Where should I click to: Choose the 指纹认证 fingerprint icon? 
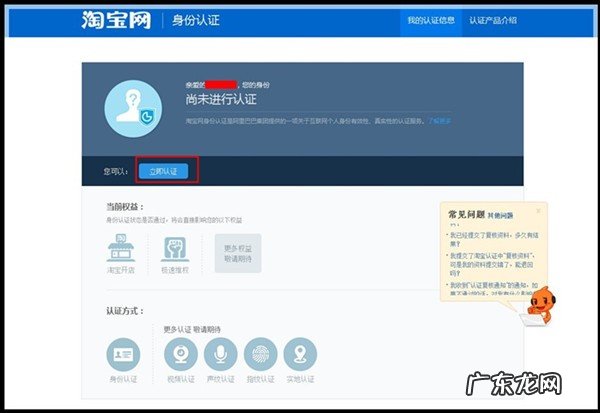261,354
